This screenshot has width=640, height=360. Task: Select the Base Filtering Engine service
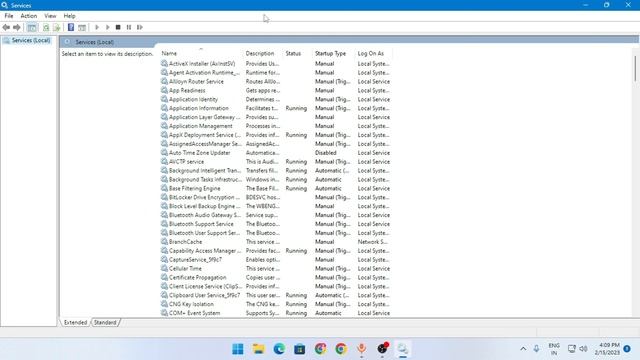tap(276, 188)
